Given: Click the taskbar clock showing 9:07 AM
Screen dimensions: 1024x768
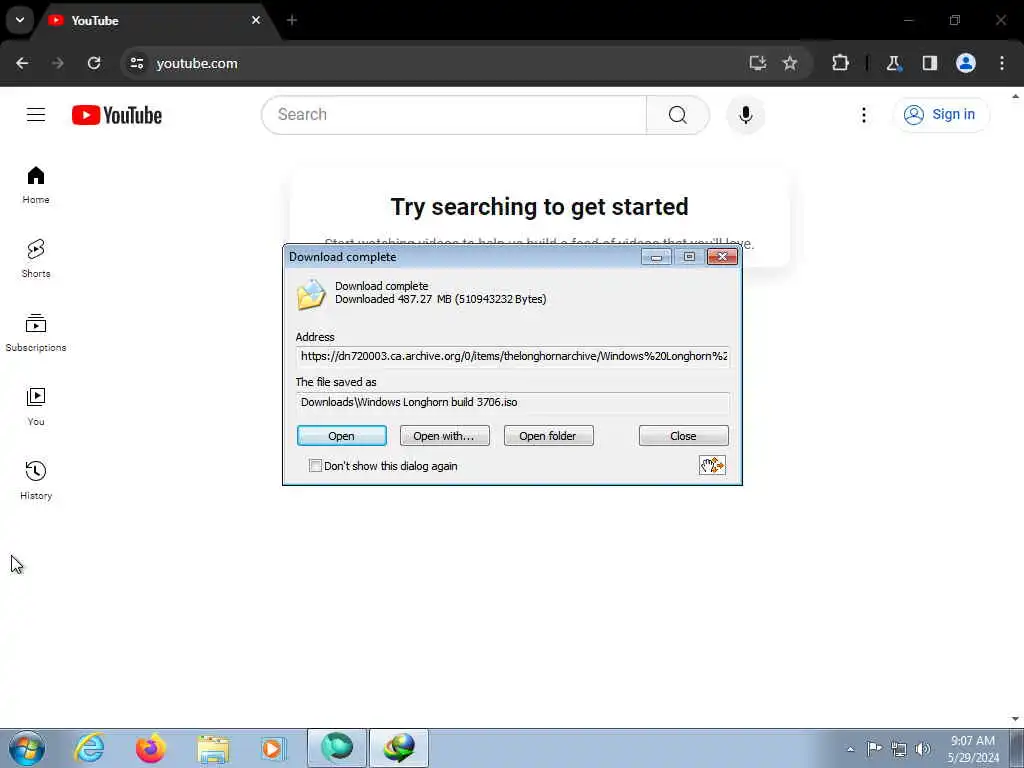Looking at the screenshot, I should [973, 748].
